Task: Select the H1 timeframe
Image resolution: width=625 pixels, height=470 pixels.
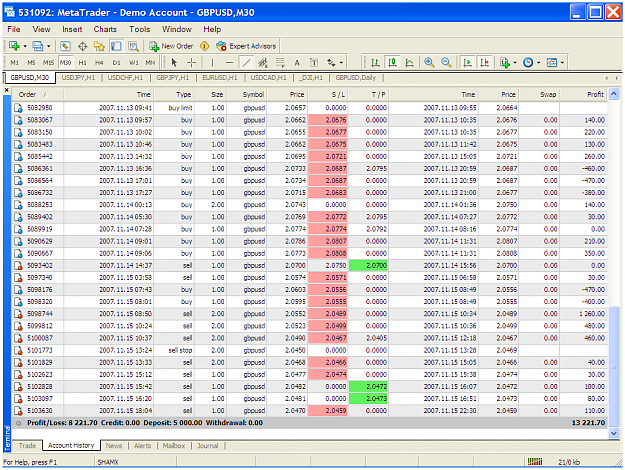Action: pyautogui.click(x=83, y=63)
